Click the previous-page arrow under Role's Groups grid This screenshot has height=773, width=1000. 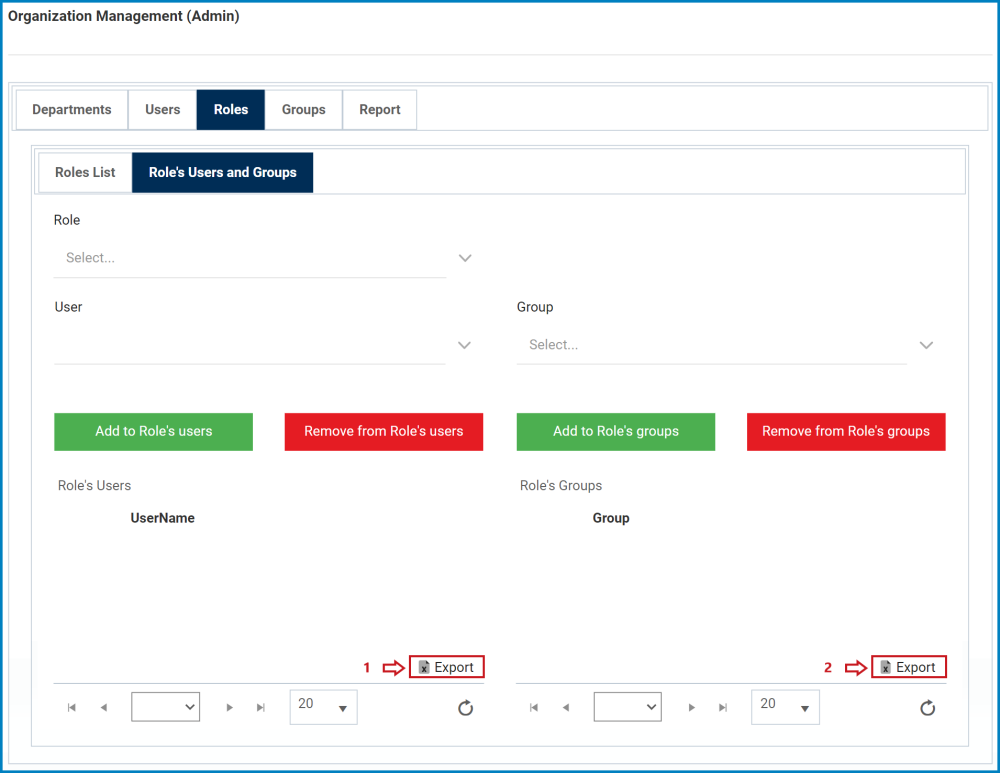click(566, 707)
